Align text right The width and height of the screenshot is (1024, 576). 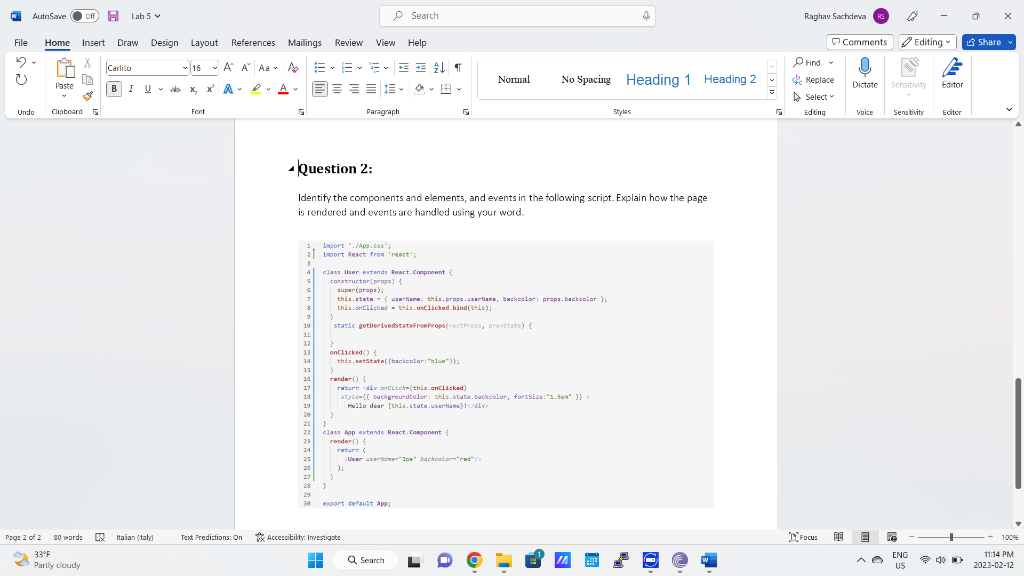point(354,89)
